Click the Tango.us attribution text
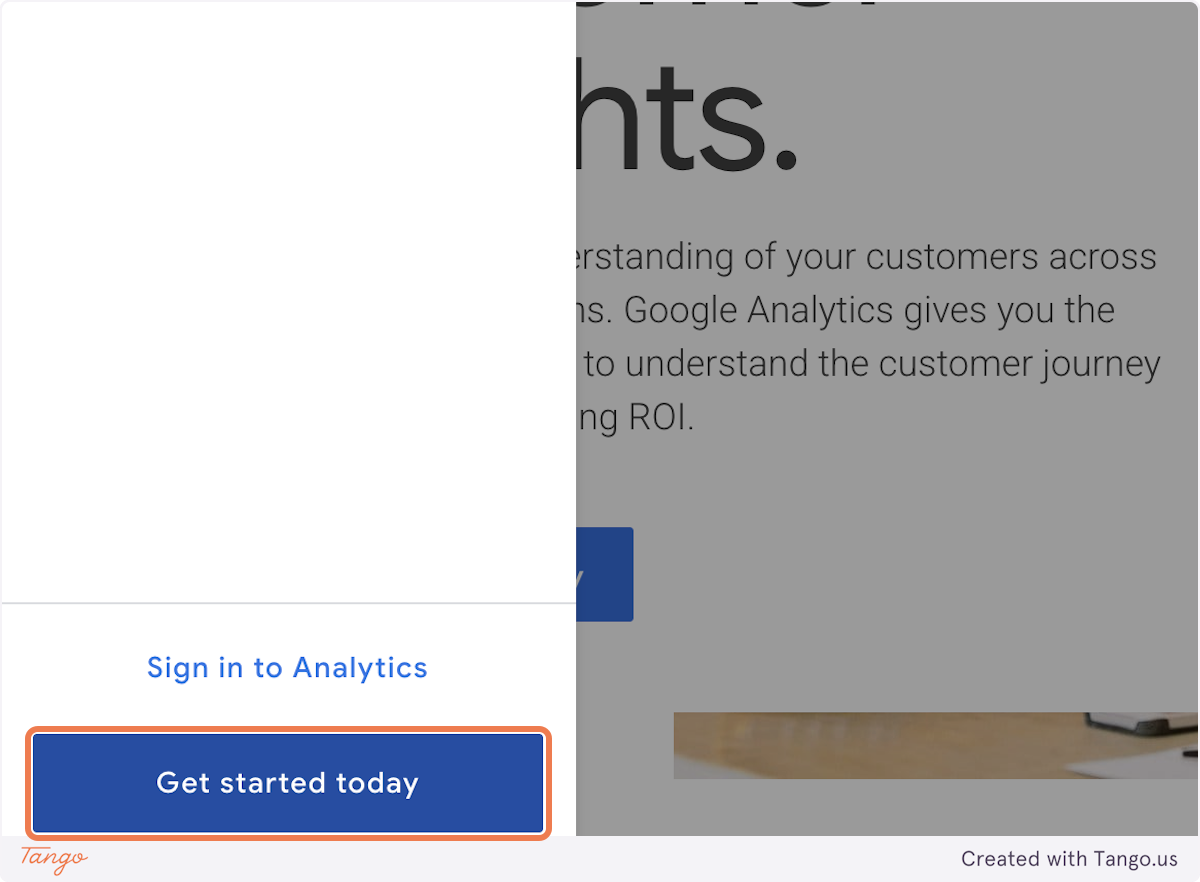The image size is (1200, 882). (1070, 859)
